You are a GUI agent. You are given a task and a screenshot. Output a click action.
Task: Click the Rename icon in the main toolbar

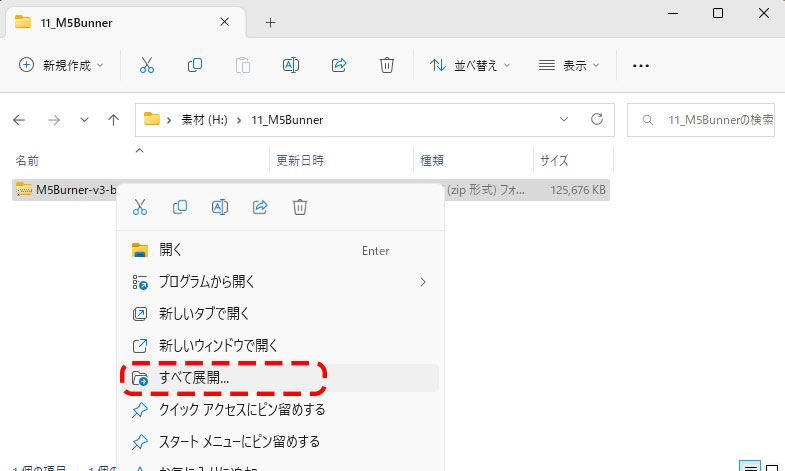pyautogui.click(x=291, y=65)
